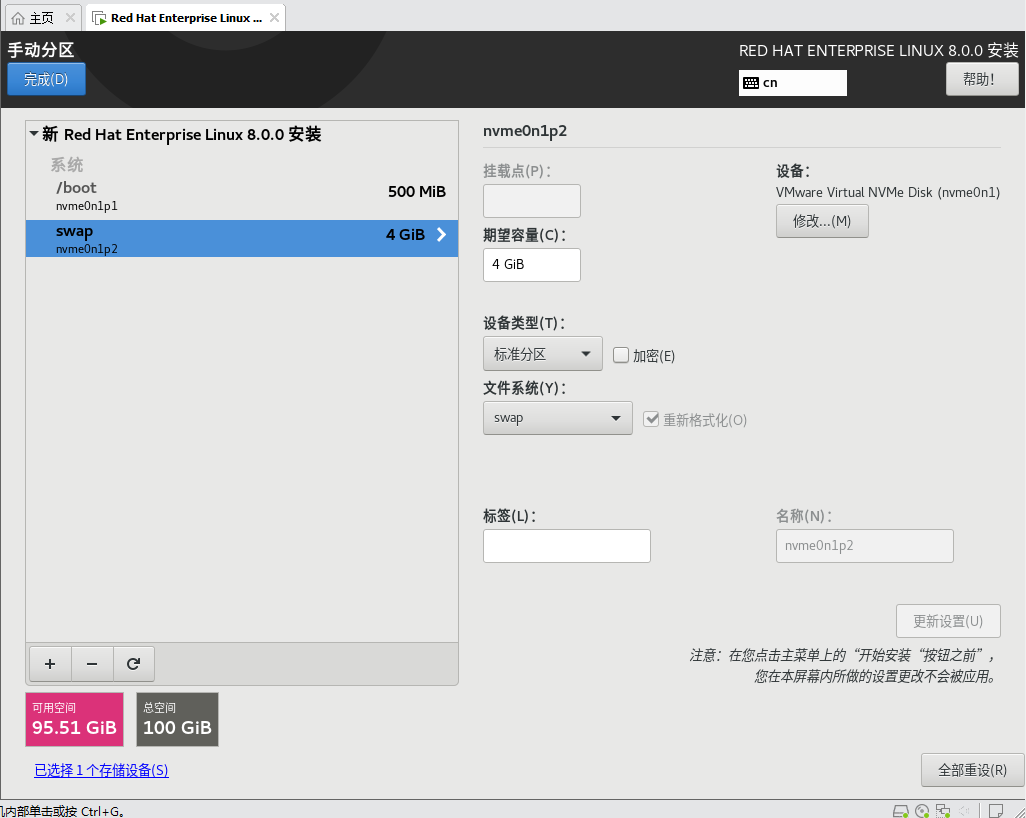Click the 名称(N) field showing nvme0n1p2
Image resolution: width=1026 pixels, height=818 pixels.
[x=864, y=546]
